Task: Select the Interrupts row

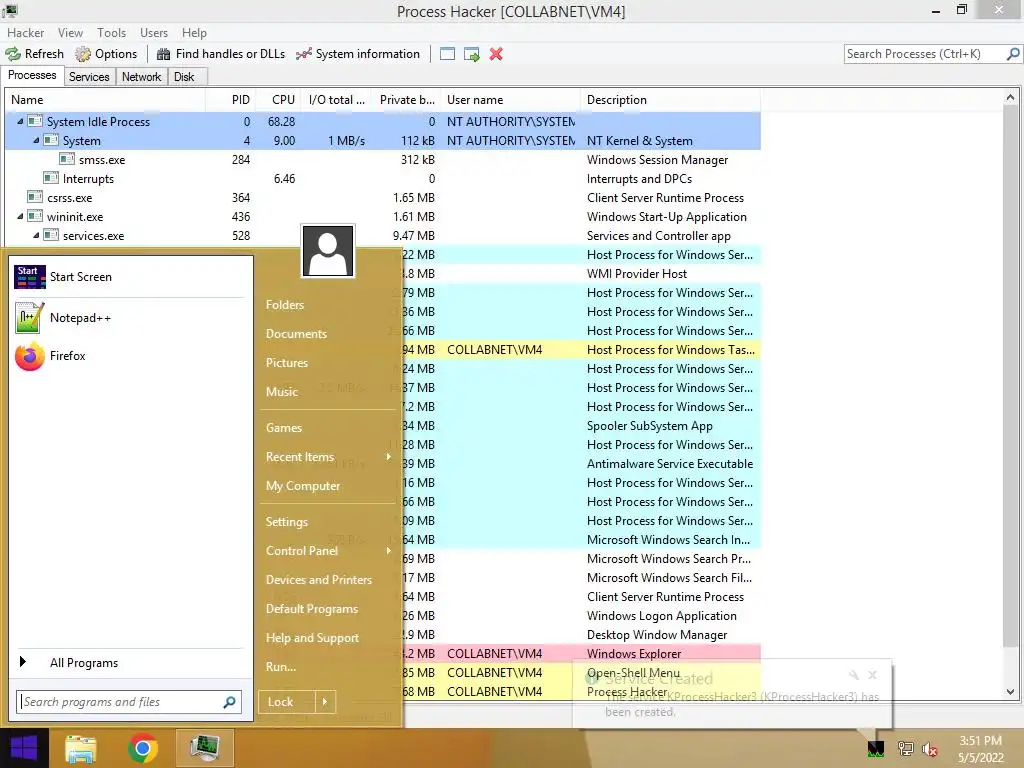Action: point(383,178)
